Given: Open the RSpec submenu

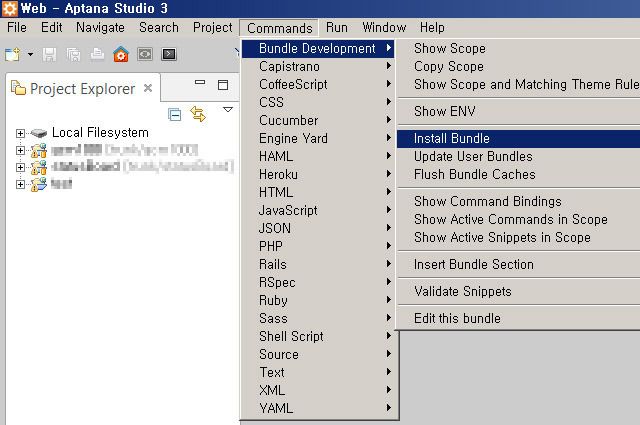Looking at the screenshot, I should pyautogui.click(x=318, y=282).
